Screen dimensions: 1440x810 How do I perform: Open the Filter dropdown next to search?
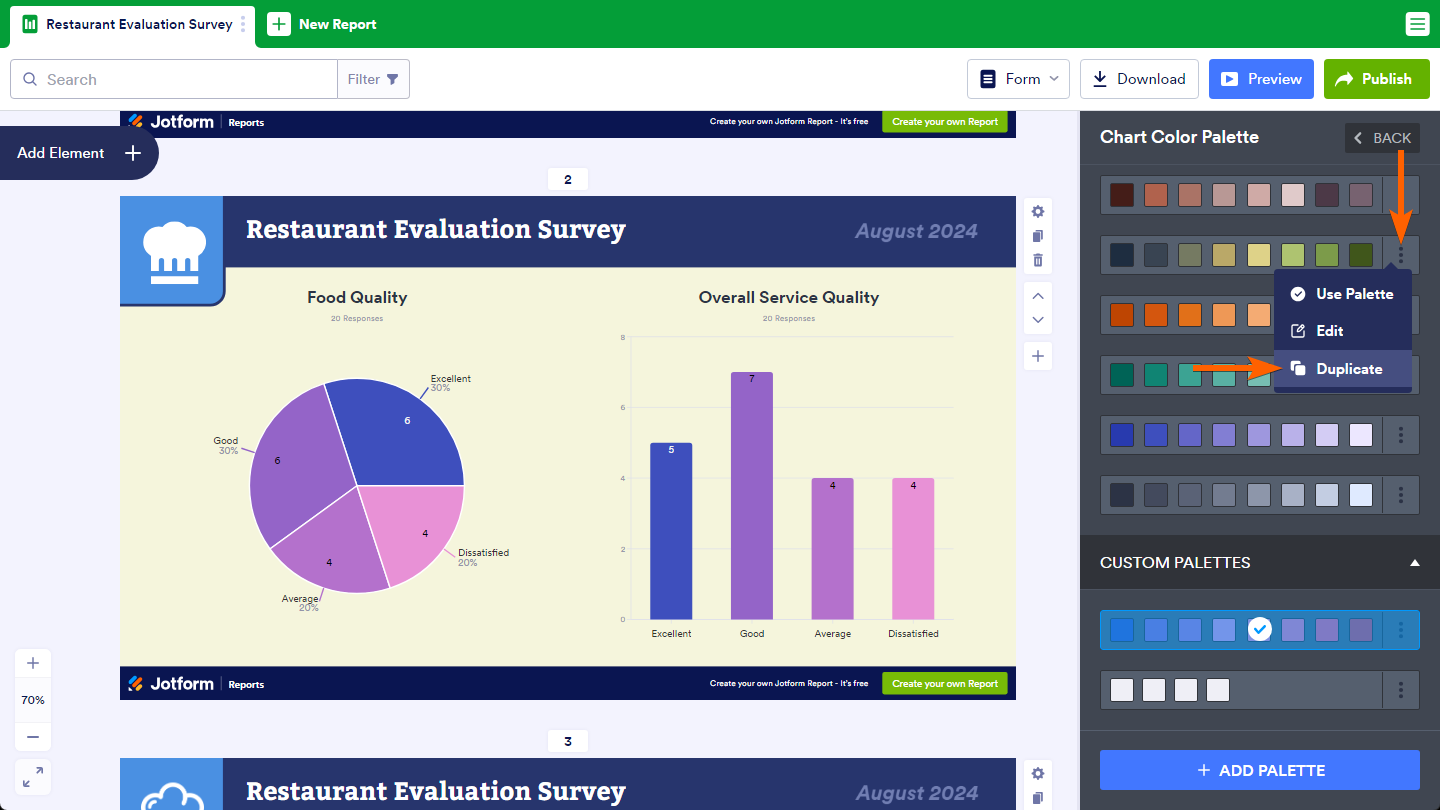[373, 79]
